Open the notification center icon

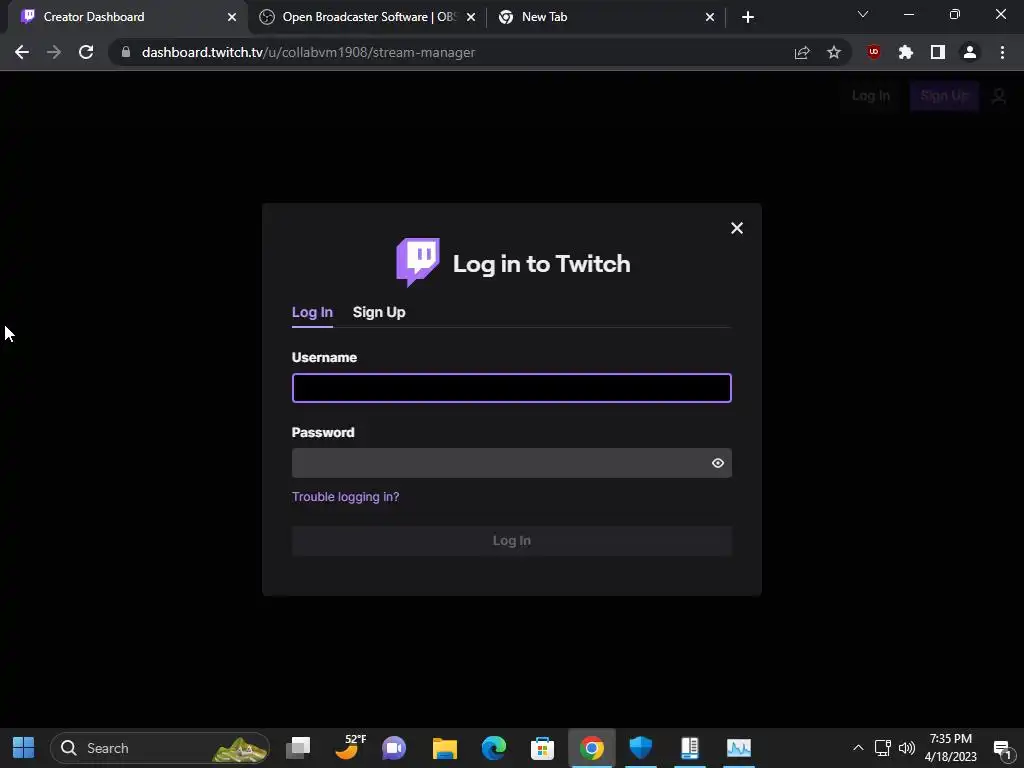pos(1002,748)
